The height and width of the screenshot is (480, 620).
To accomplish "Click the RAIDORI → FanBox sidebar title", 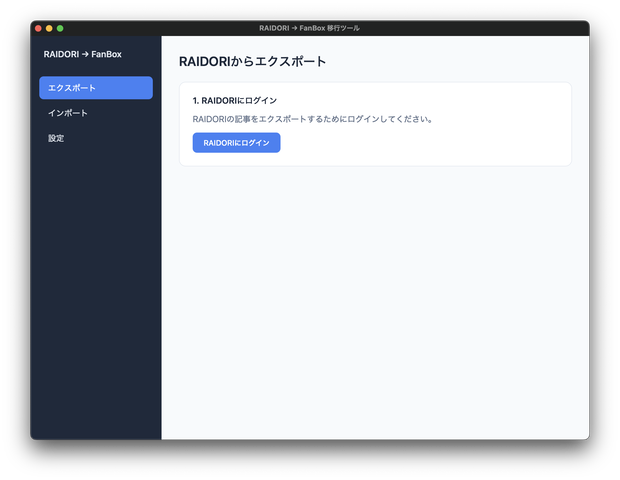I will click(x=82, y=54).
